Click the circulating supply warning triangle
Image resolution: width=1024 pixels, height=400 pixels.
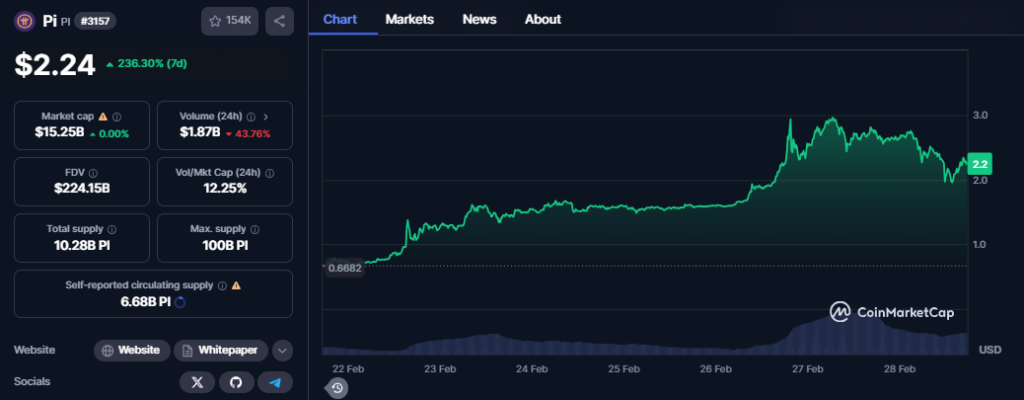(236, 286)
